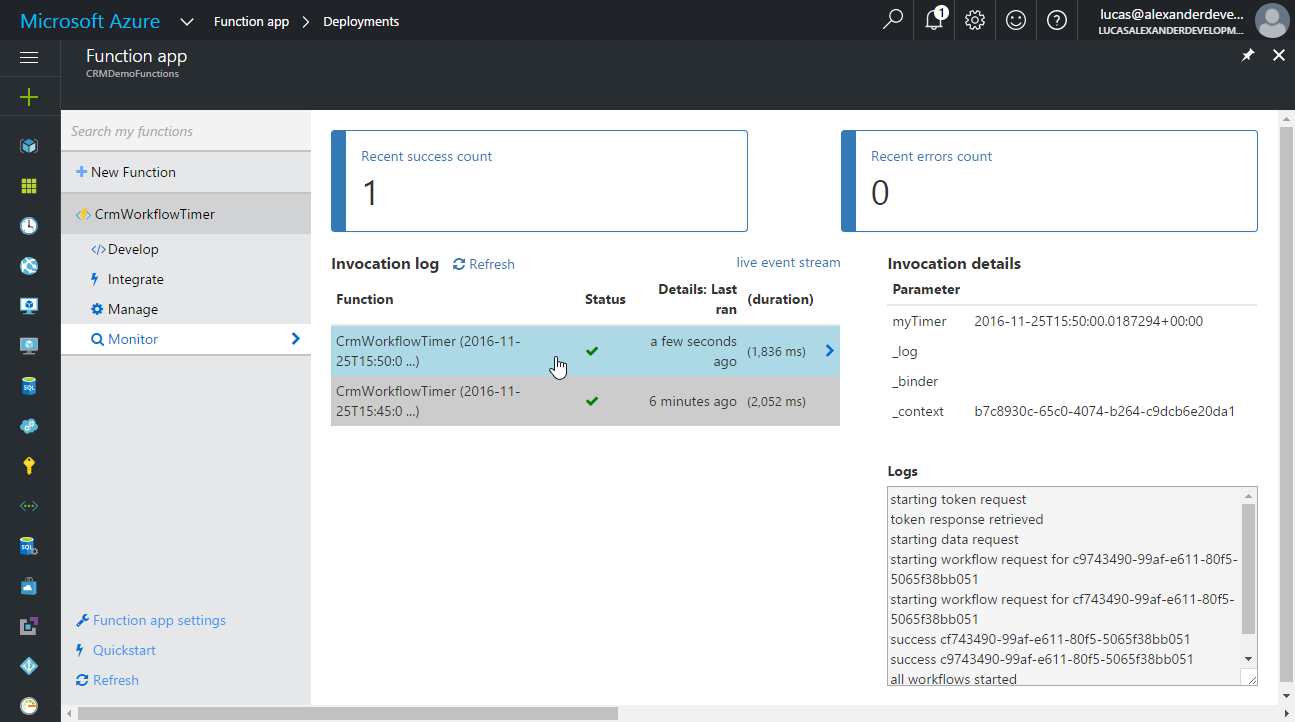Open the Manage section
The width and height of the screenshot is (1295, 722).
132,309
